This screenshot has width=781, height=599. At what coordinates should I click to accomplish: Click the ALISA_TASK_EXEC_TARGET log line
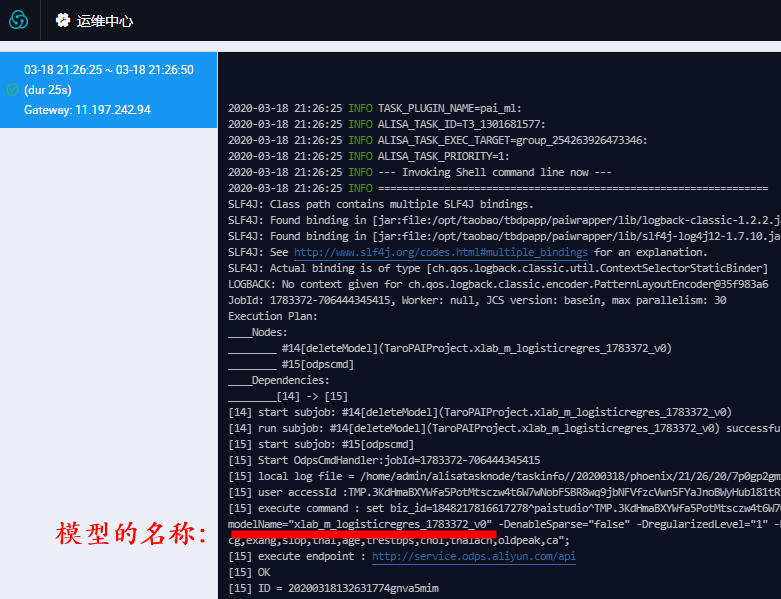click(437, 140)
